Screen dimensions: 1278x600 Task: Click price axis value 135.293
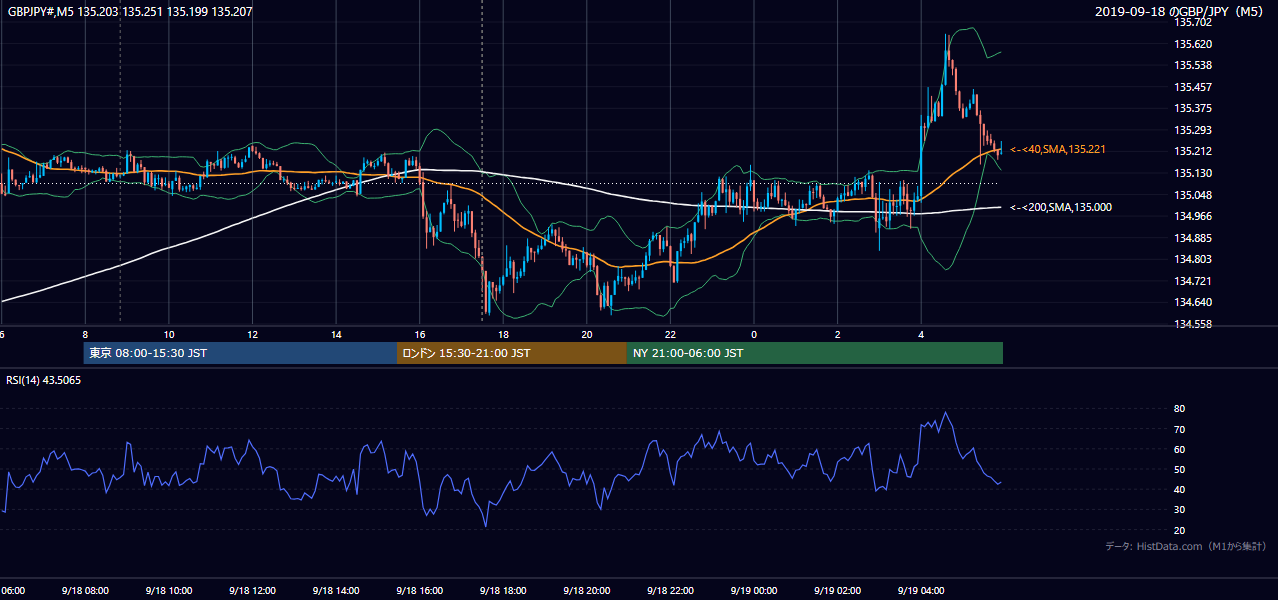pyautogui.click(x=1193, y=130)
